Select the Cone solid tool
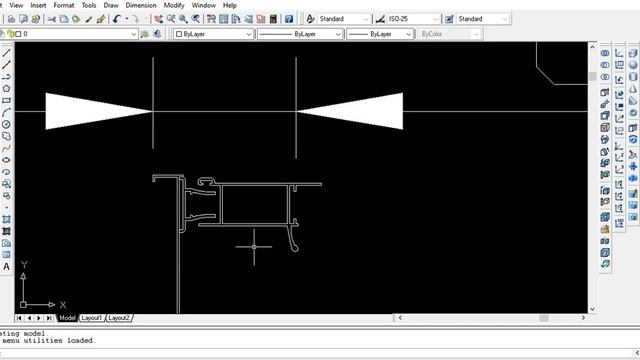Image resolution: width=640 pixels, height=360 pixels. click(x=633, y=89)
